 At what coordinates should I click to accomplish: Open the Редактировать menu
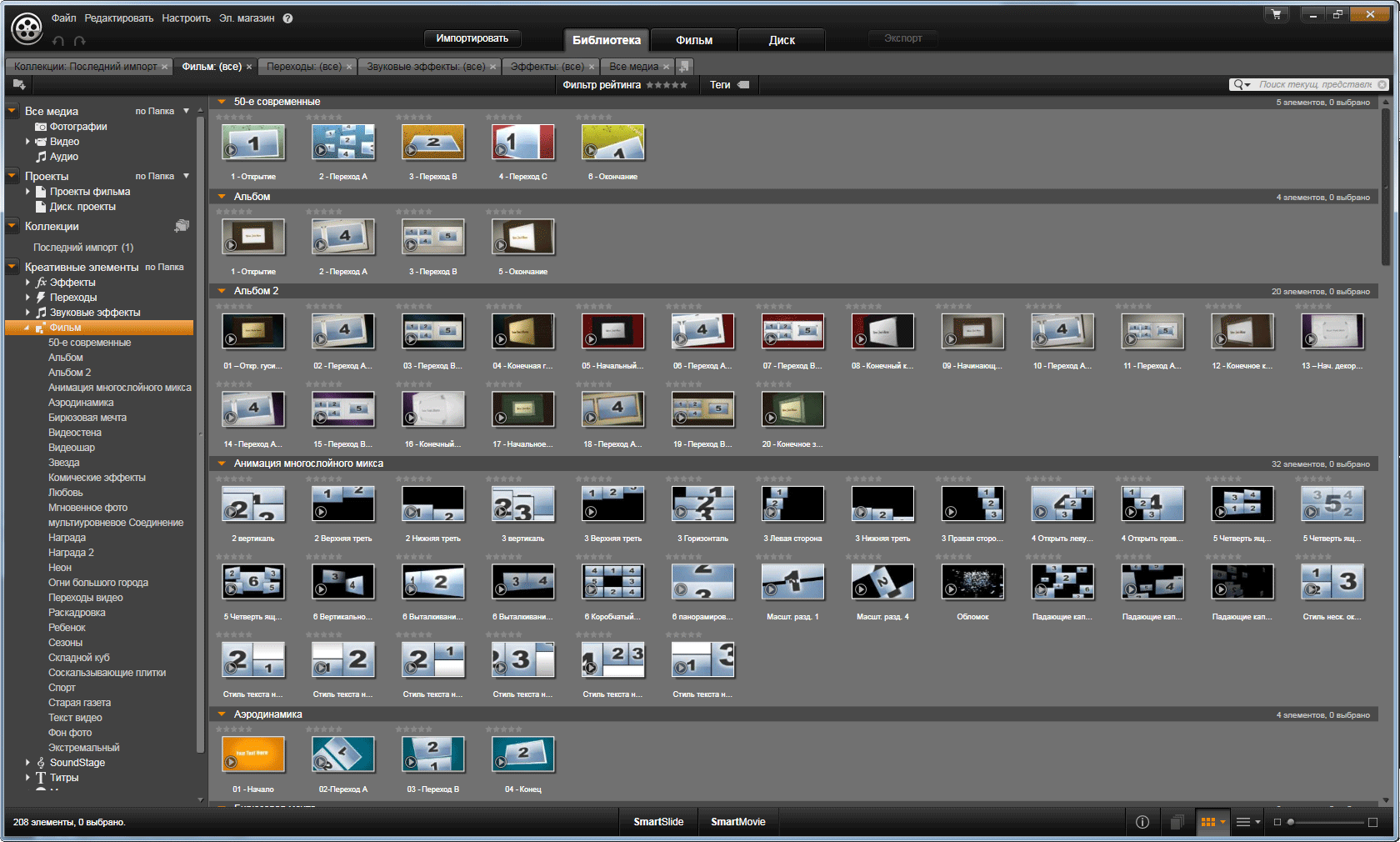tap(118, 18)
